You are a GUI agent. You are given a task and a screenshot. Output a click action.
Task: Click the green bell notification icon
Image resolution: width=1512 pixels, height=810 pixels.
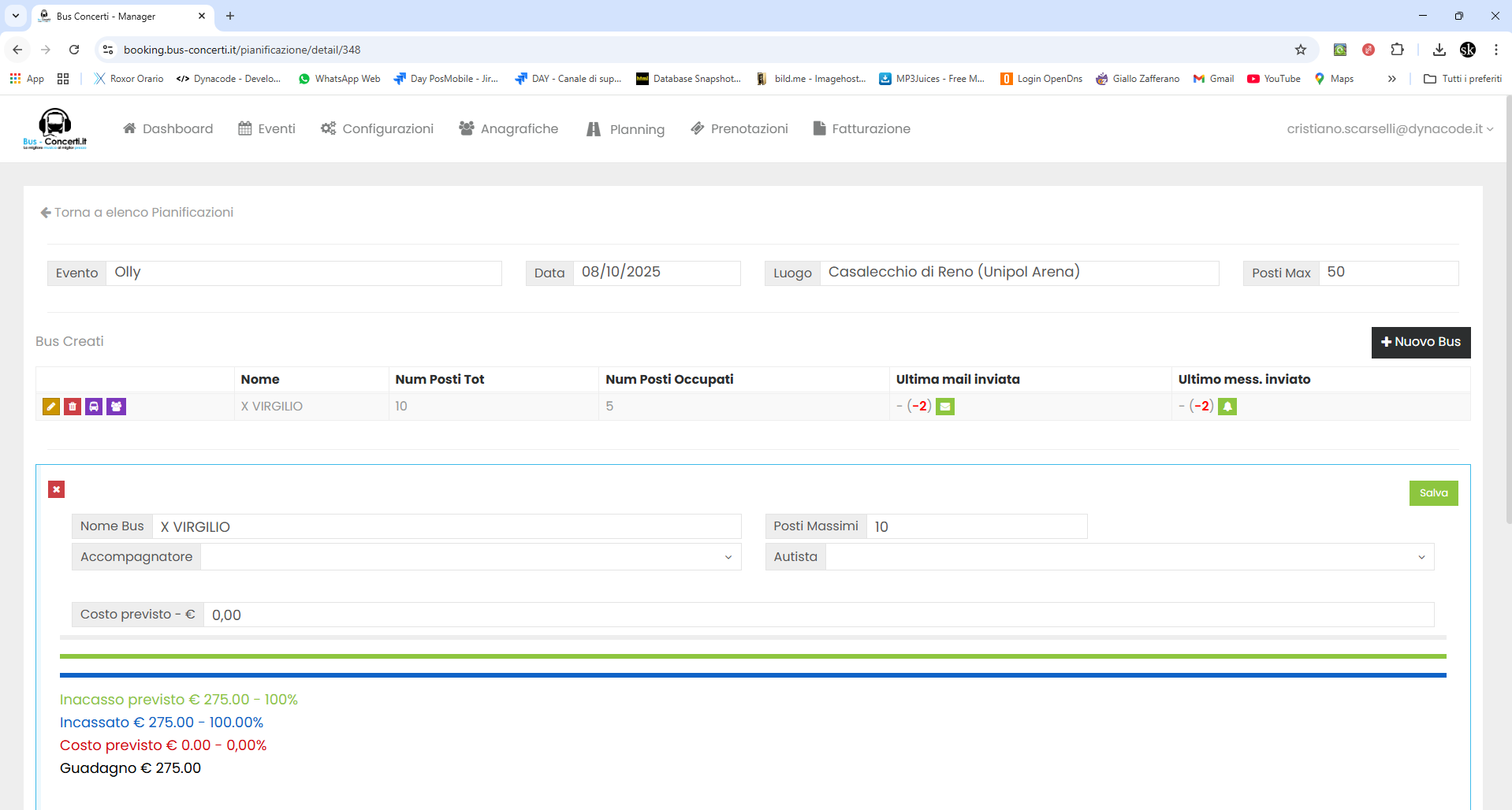point(1227,407)
